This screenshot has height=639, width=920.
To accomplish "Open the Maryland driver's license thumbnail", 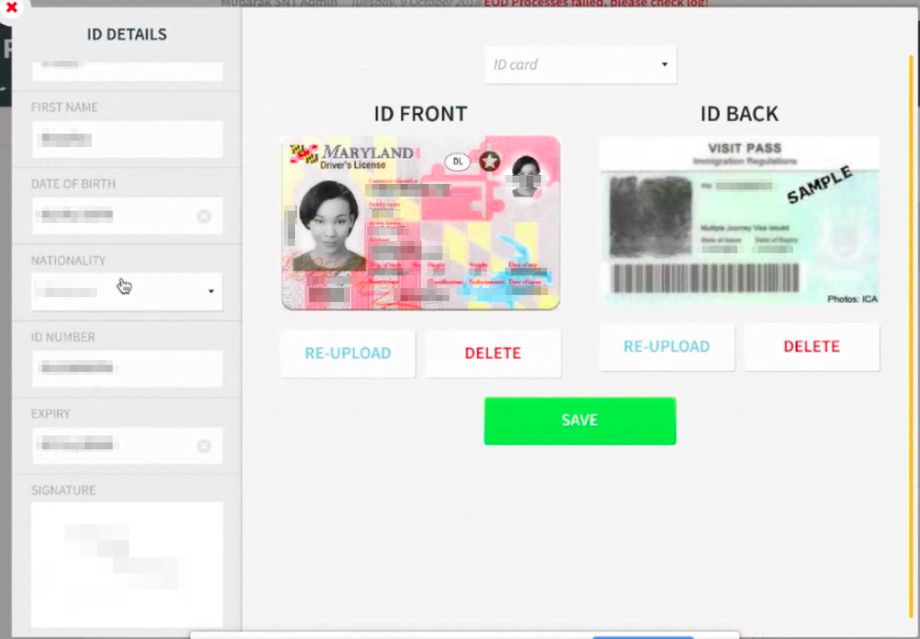I will coord(420,223).
